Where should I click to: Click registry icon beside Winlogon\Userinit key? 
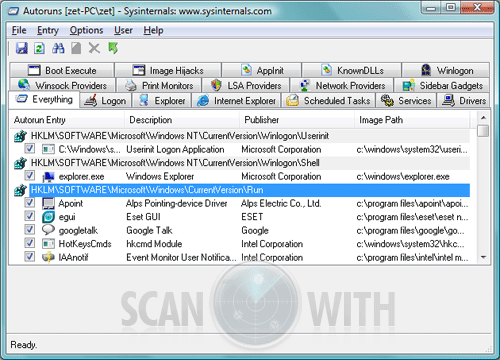(20, 136)
